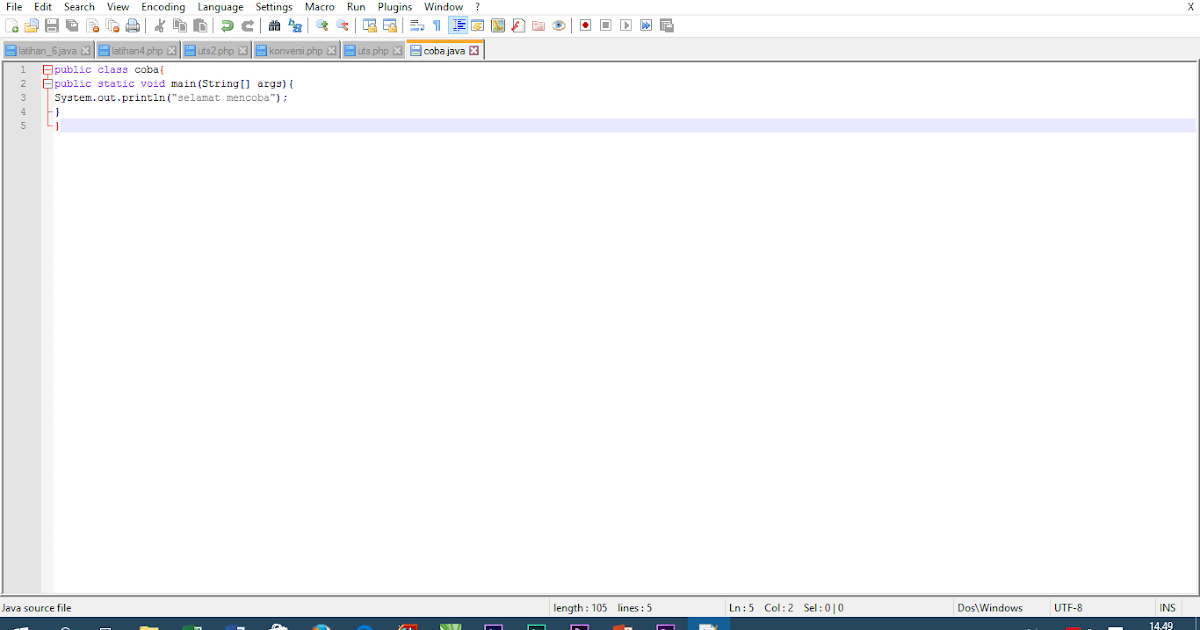Click the Save All icon
Viewport: 1200px width, 630px height.
(x=73, y=25)
